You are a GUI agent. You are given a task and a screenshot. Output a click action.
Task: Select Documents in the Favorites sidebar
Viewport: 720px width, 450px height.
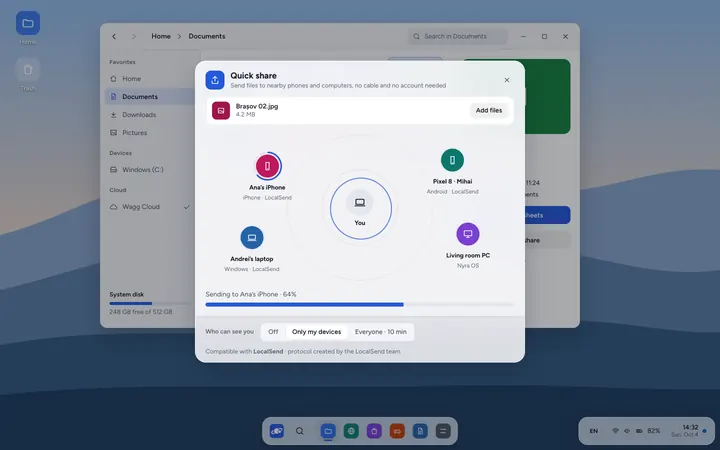150,96
